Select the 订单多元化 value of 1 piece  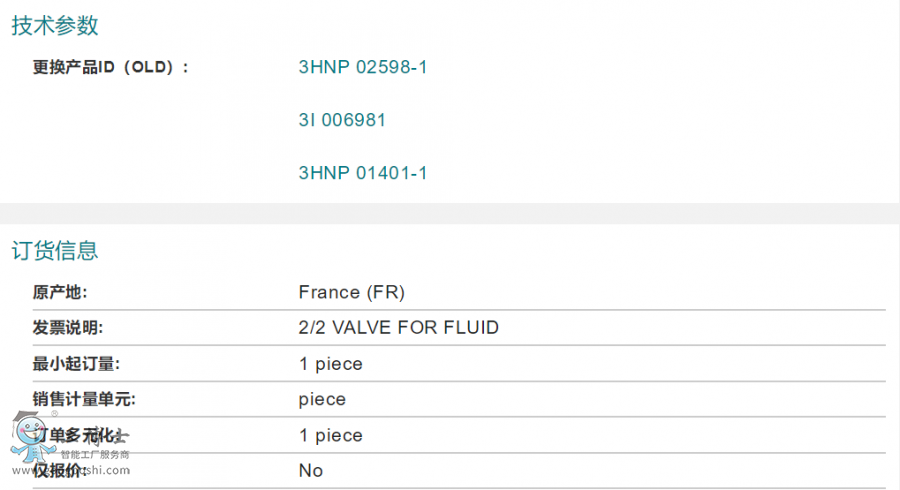pyautogui.click(x=330, y=436)
